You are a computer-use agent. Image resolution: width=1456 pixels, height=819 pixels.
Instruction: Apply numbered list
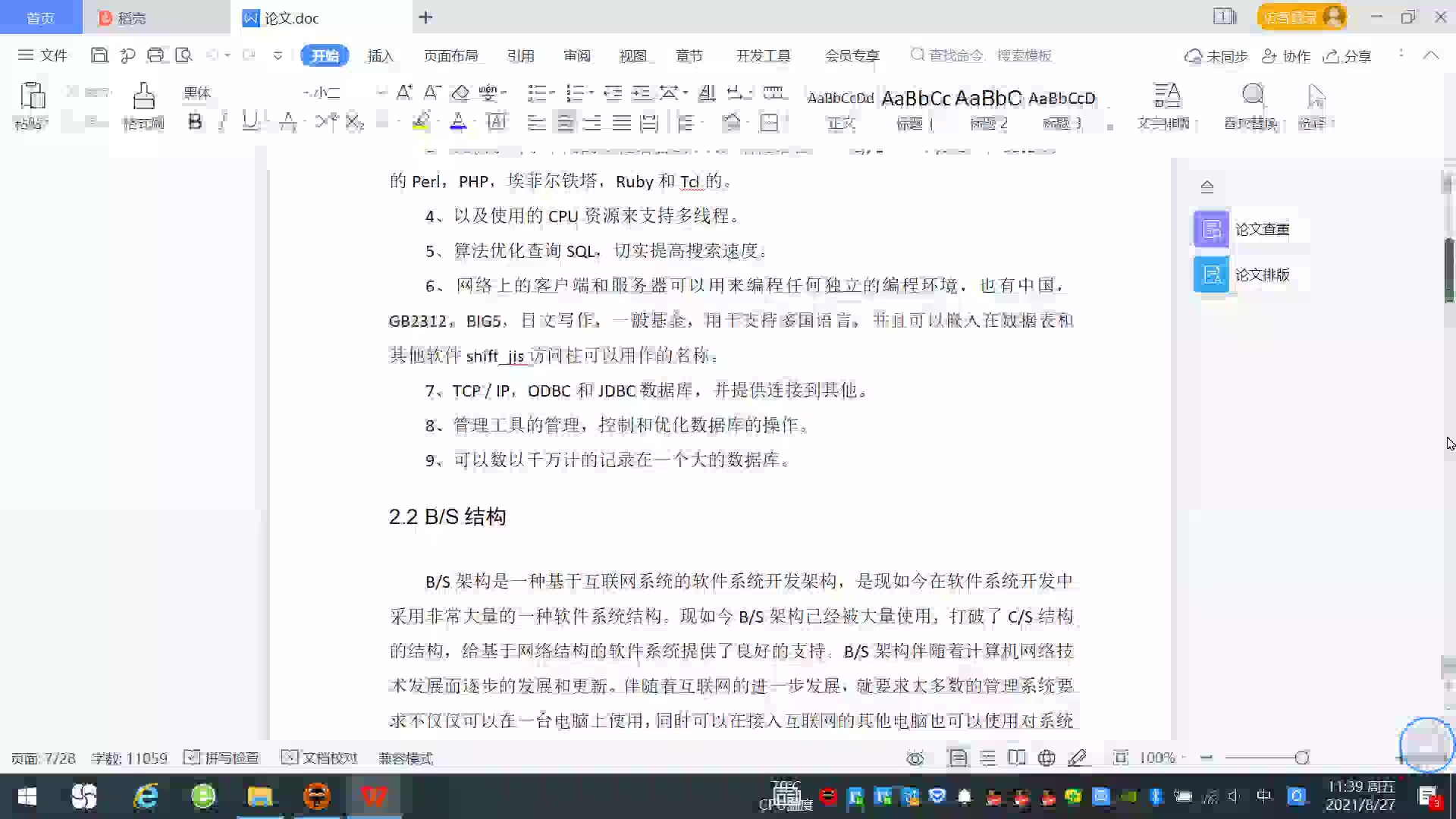coord(575,93)
